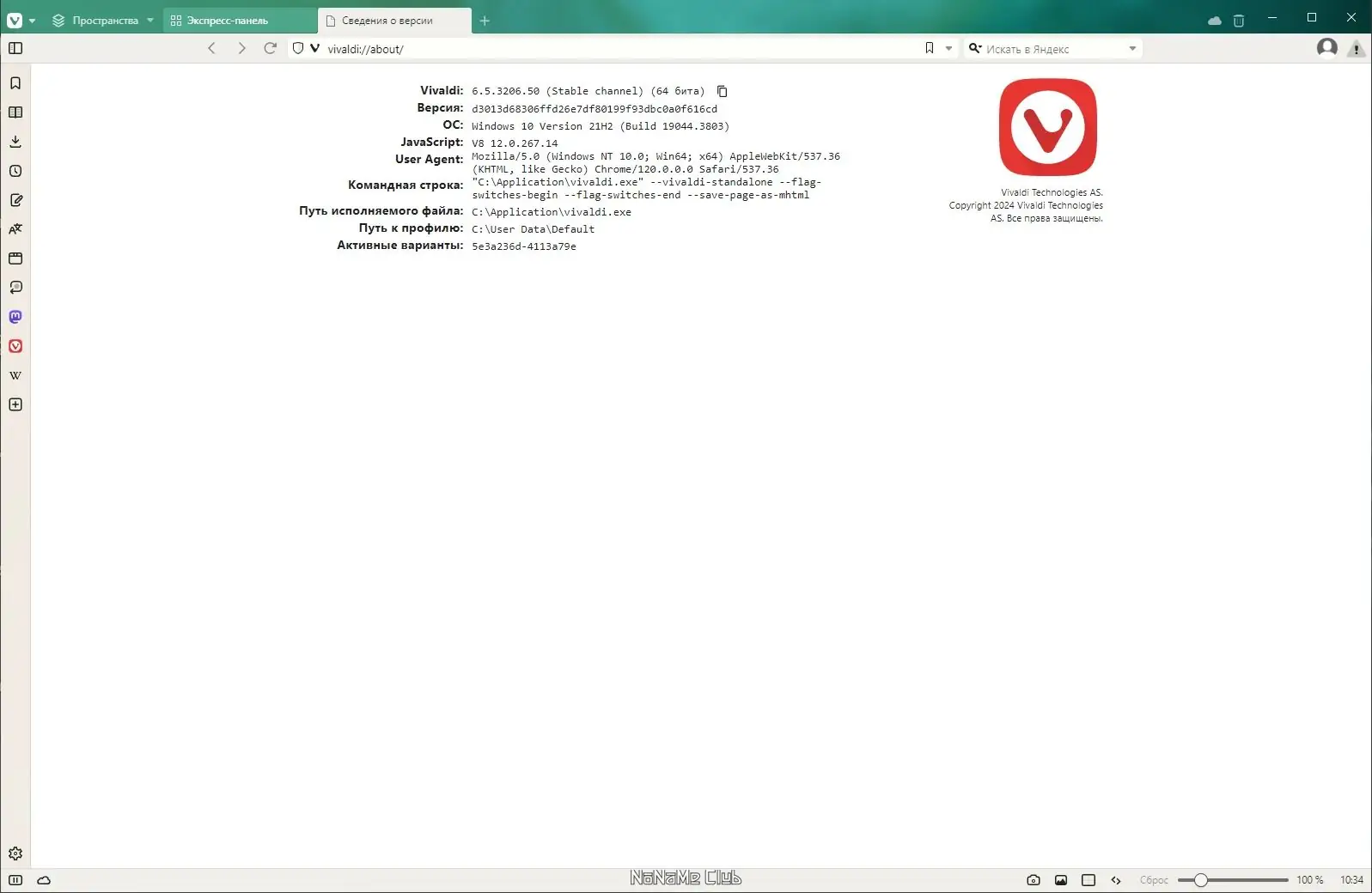The width and height of the screenshot is (1372, 893).
Task: Click the zoom slider handle
Action: 1200,880
